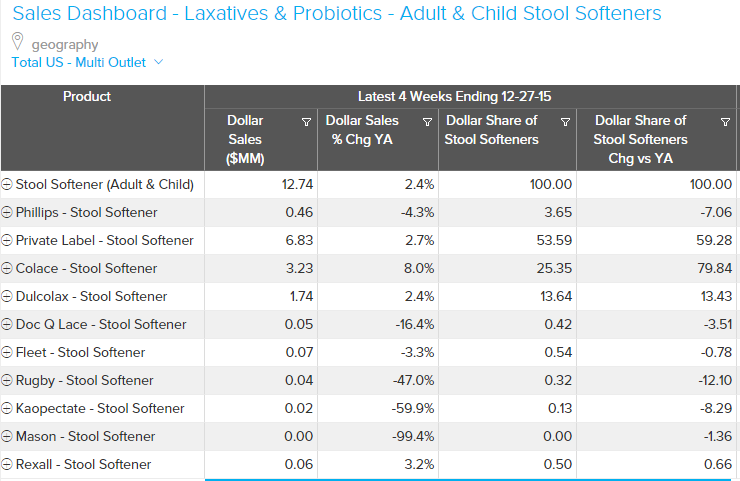Collapse the Stool Softener (Adult & Child) row
Image resolution: width=740 pixels, height=481 pixels.
(8, 185)
